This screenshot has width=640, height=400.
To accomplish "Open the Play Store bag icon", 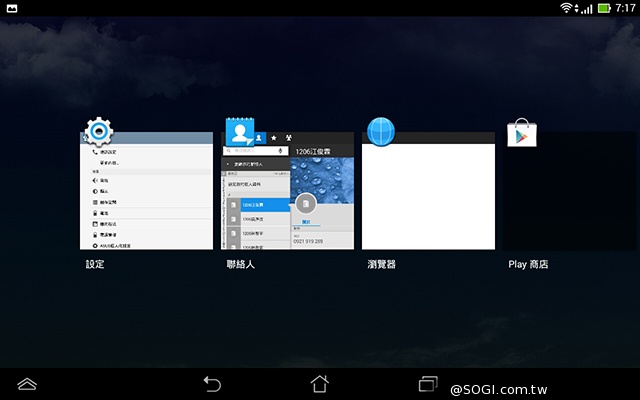I will tap(522, 132).
